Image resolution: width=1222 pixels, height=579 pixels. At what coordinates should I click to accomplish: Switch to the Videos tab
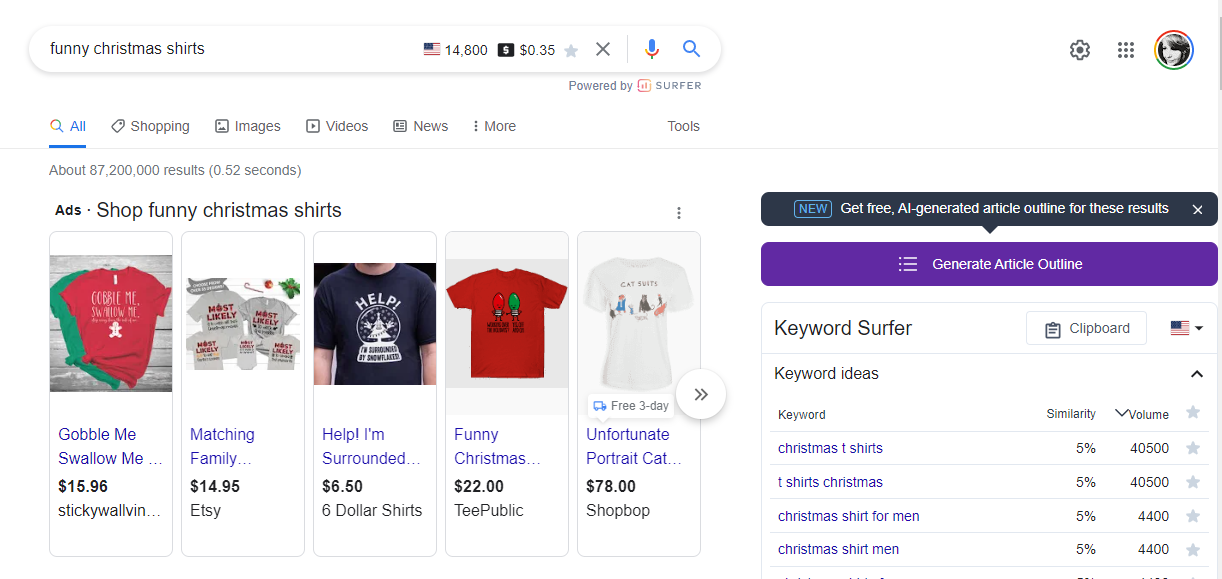click(337, 126)
